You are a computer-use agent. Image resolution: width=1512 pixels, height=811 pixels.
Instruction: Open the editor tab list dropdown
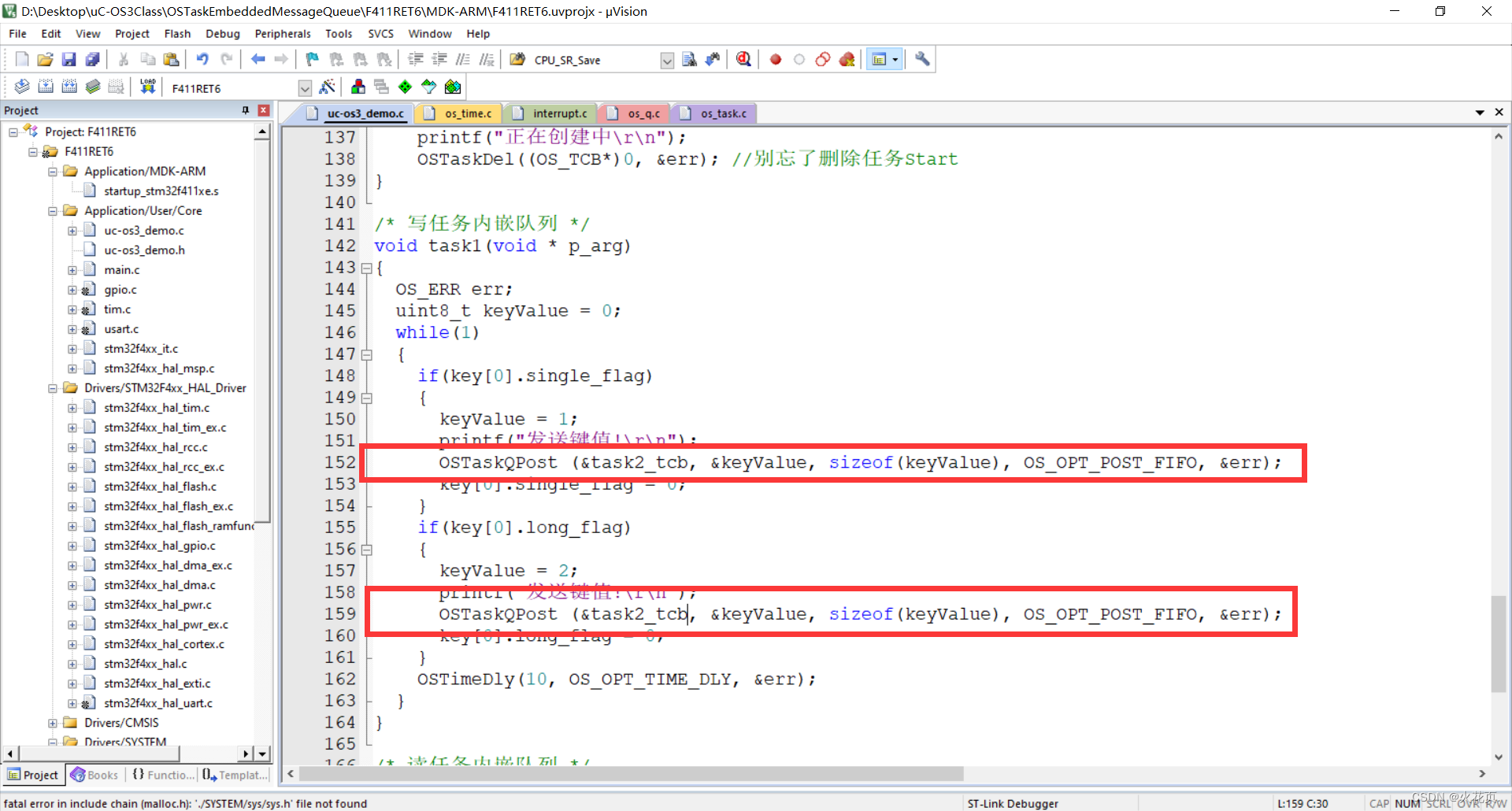(1480, 113)
